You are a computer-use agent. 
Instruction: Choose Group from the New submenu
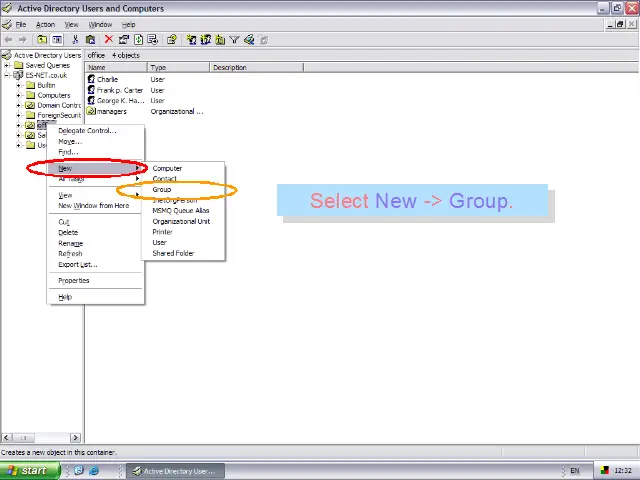[183, 189]
